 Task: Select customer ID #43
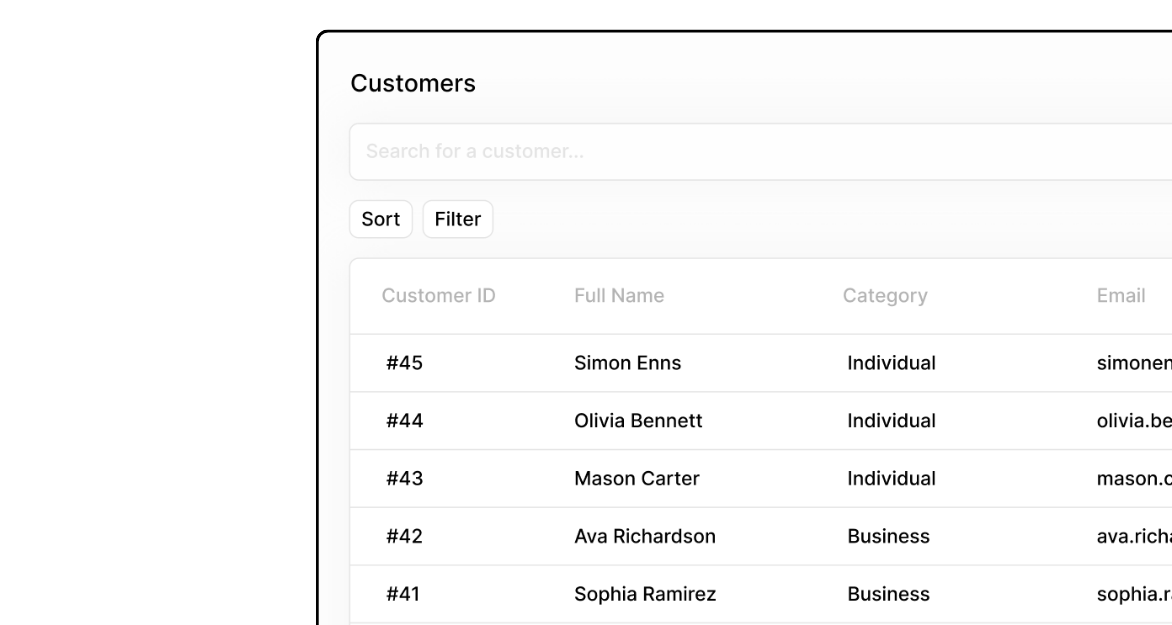404,478
